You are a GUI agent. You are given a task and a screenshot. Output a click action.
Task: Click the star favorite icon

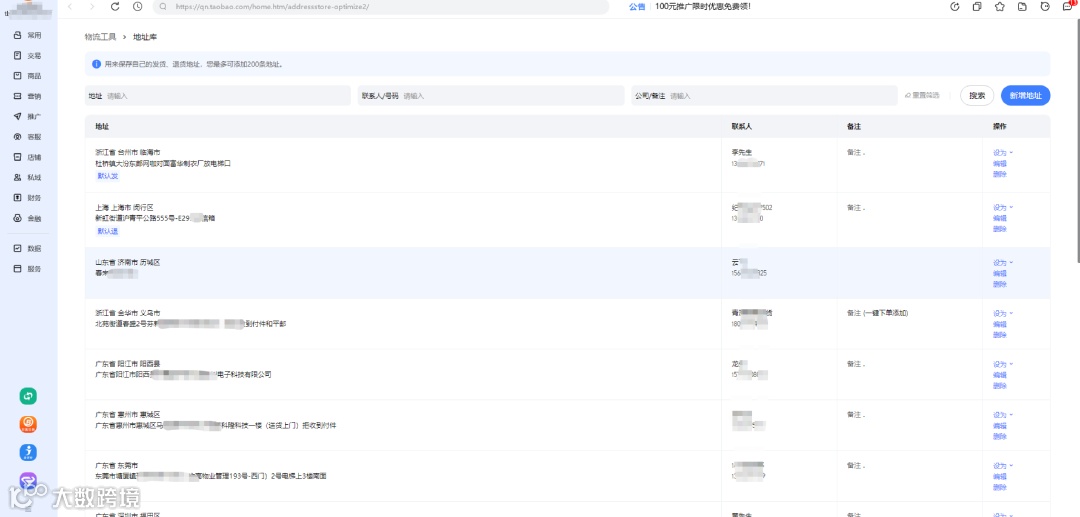point(999,6)
